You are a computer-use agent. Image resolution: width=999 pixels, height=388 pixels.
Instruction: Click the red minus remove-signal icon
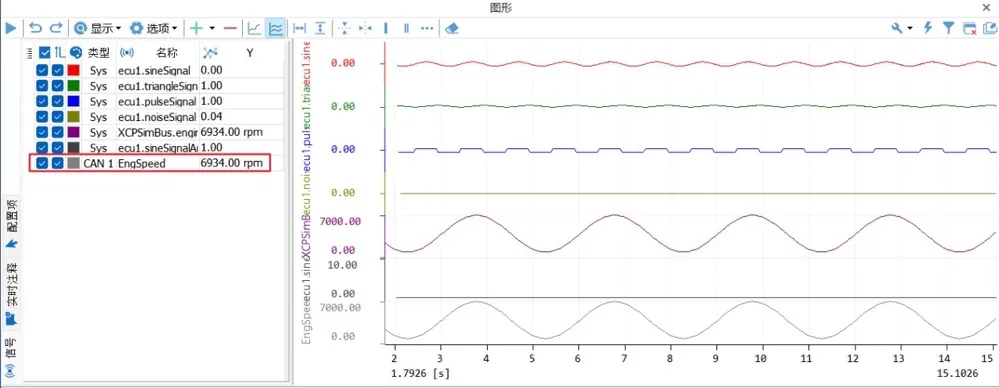tap(231, 28)
